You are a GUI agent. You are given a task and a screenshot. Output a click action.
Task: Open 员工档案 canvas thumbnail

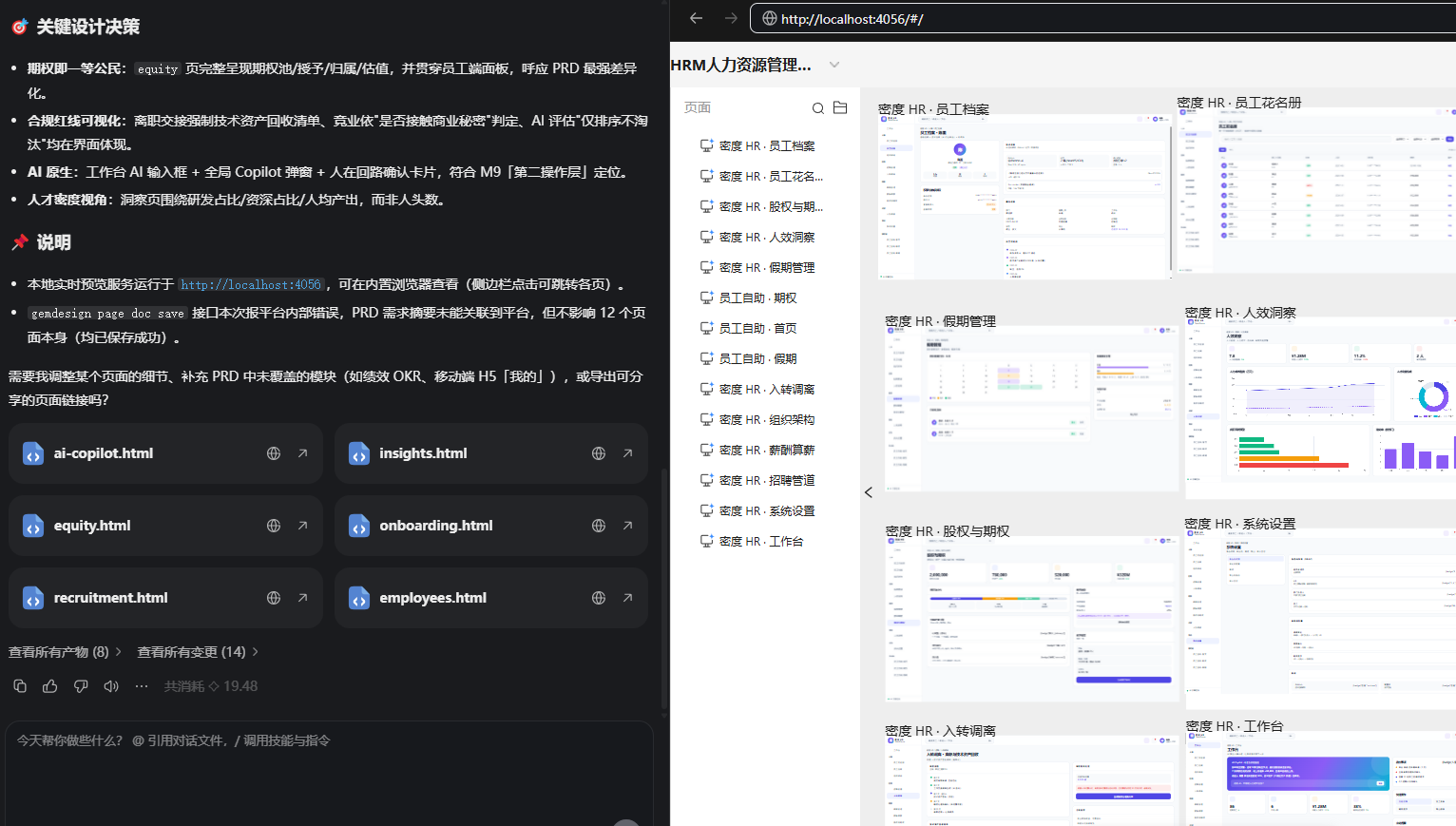click(1025, 196)
